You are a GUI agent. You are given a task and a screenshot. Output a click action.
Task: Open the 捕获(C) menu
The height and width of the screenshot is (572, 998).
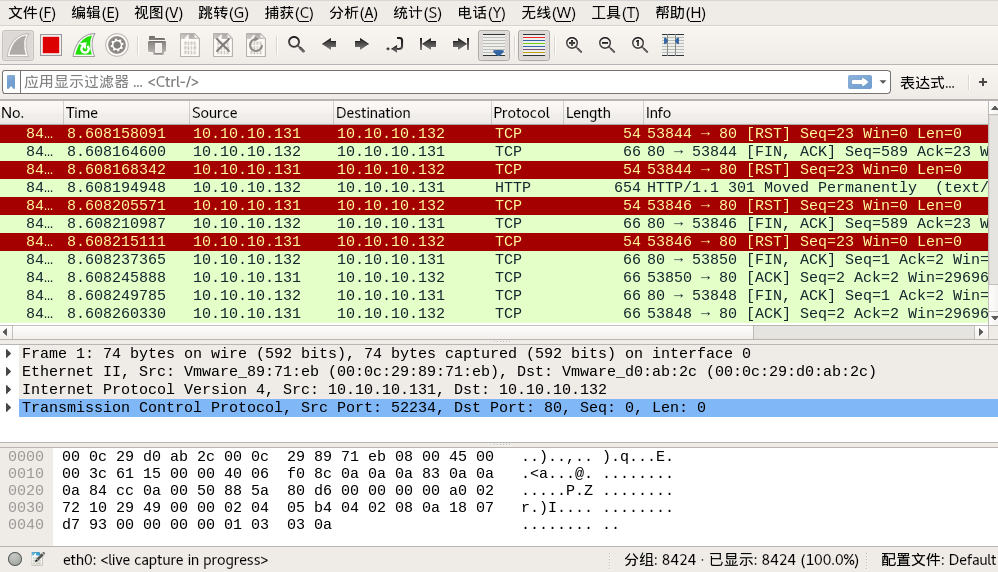click(289, 13)
